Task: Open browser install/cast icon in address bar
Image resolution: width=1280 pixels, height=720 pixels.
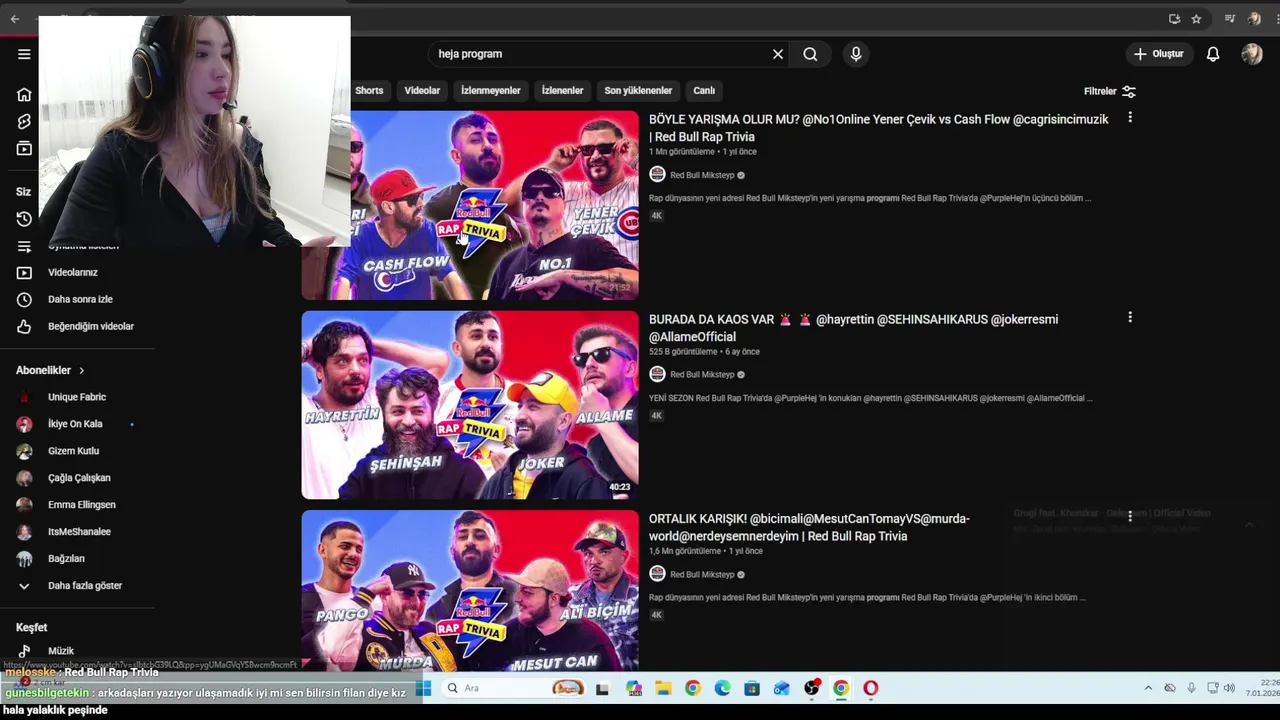Action: [x=1174, y=18]
